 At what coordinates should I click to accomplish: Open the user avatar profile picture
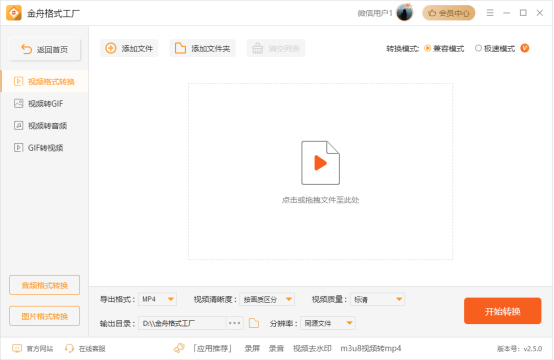click(405, 13)
